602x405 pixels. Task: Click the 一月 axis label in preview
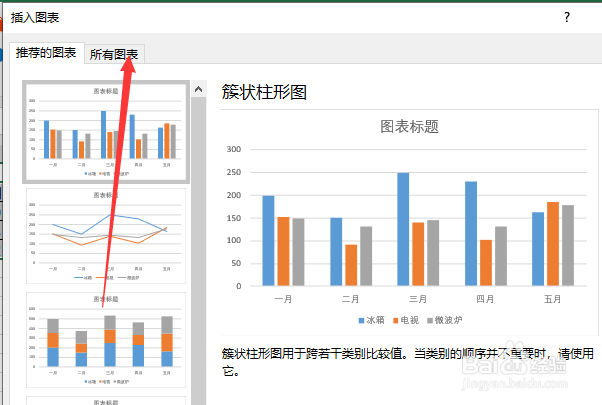(283, 299)
